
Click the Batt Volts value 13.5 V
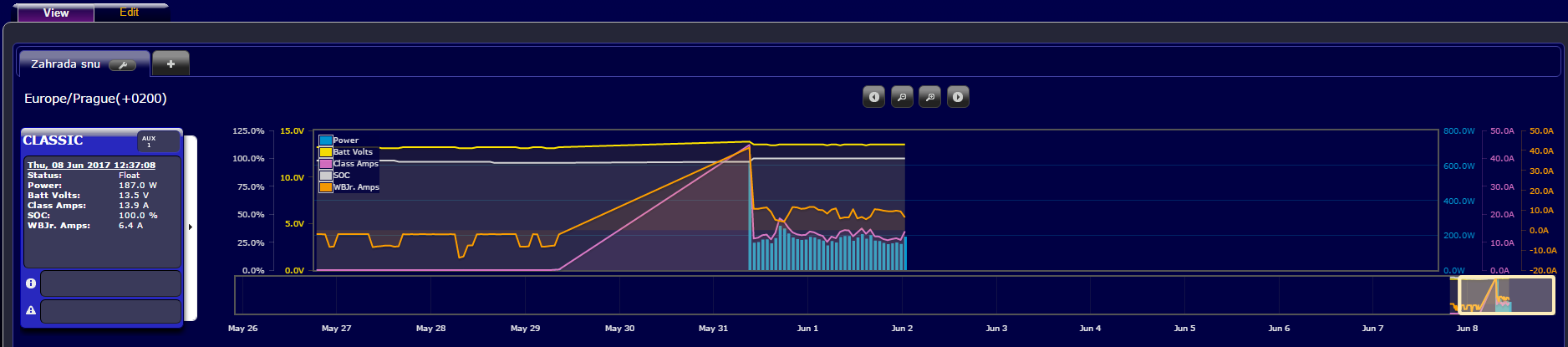[134, 196]
